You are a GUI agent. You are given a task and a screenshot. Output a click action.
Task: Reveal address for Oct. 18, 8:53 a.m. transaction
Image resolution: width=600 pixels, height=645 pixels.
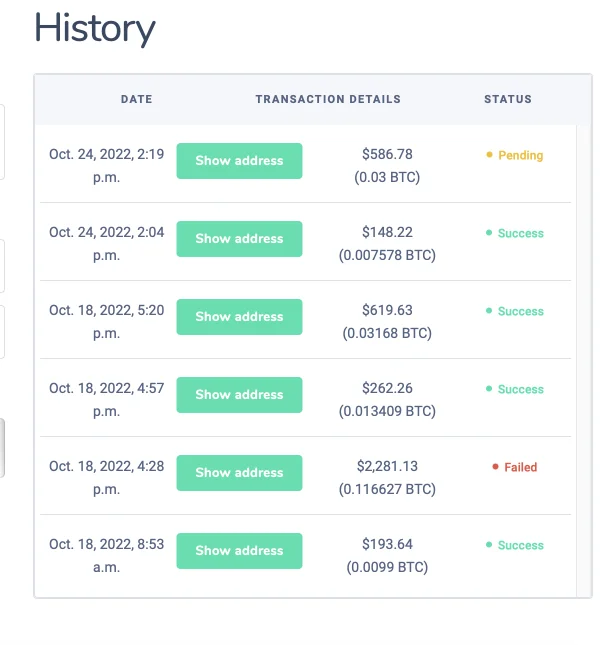coord(239,551)
